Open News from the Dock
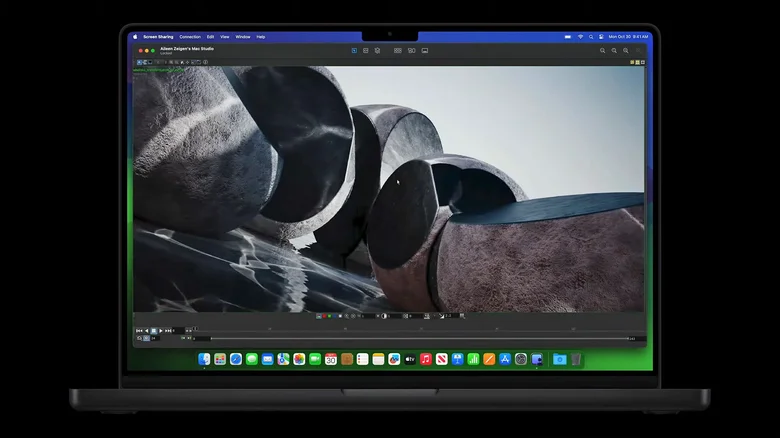The image size is (780, 438). pyautogui.click(x=442, y=359)
